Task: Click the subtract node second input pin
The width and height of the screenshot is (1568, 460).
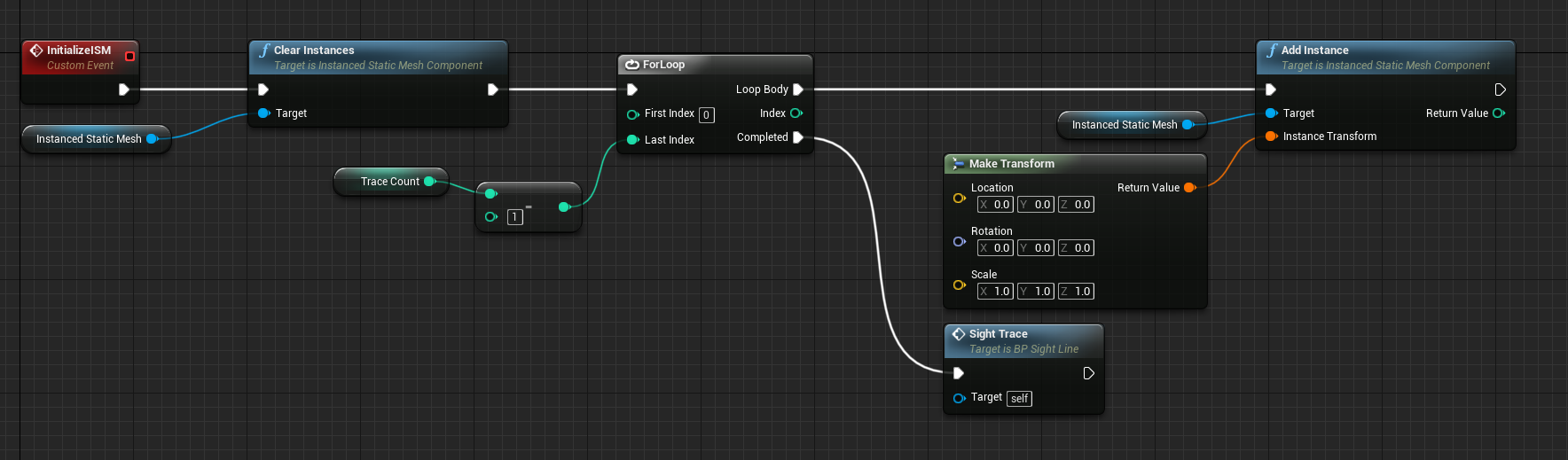Action: (x=491, y=217)
